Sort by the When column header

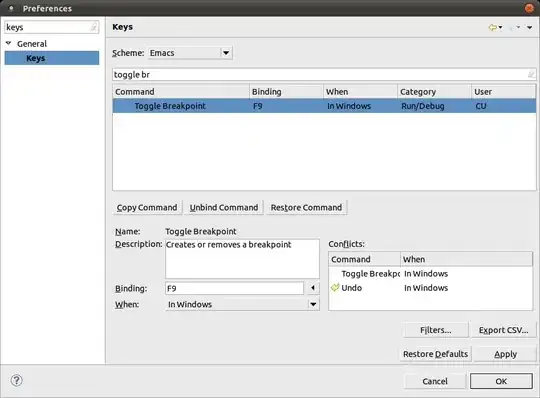(360, 92)
